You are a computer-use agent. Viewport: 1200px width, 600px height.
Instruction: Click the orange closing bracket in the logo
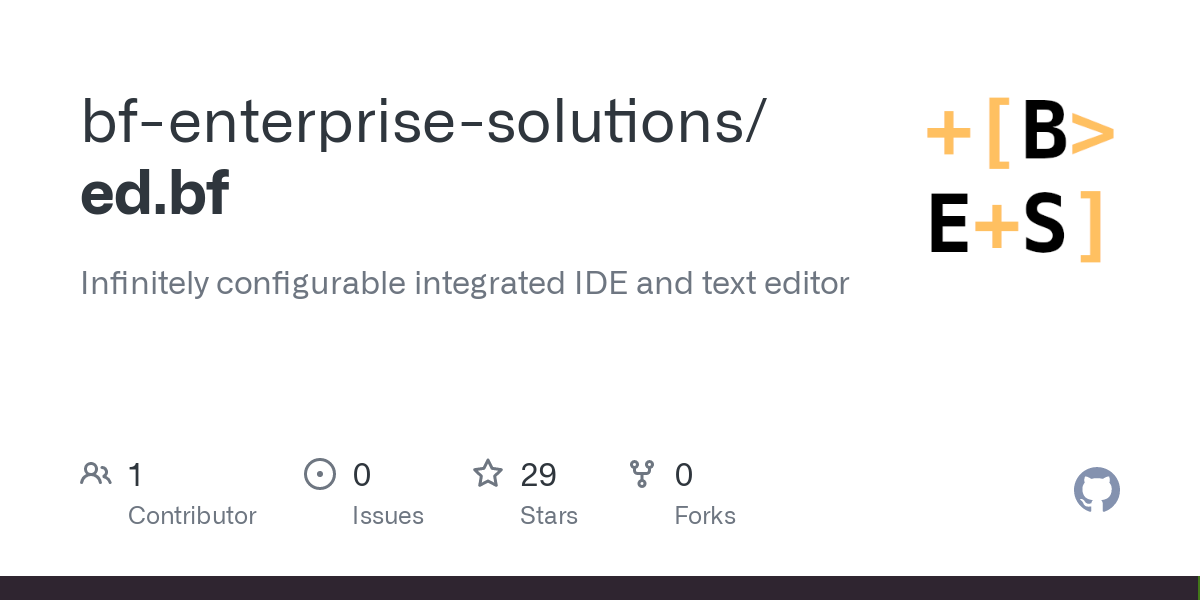point(1092,224)
